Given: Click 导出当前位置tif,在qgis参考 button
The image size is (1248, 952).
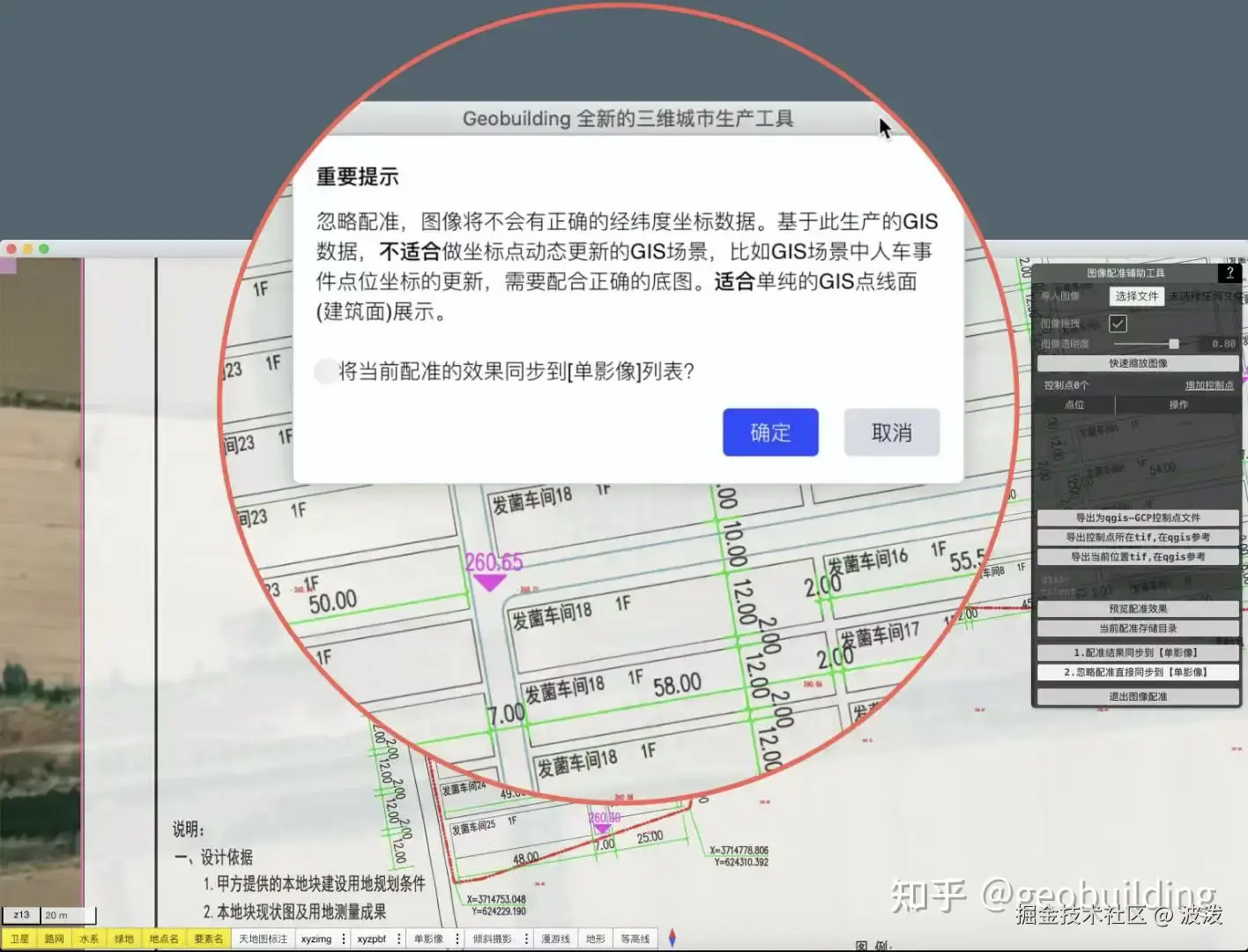Looking at the screenshot, I should [x=1138, y=556].
